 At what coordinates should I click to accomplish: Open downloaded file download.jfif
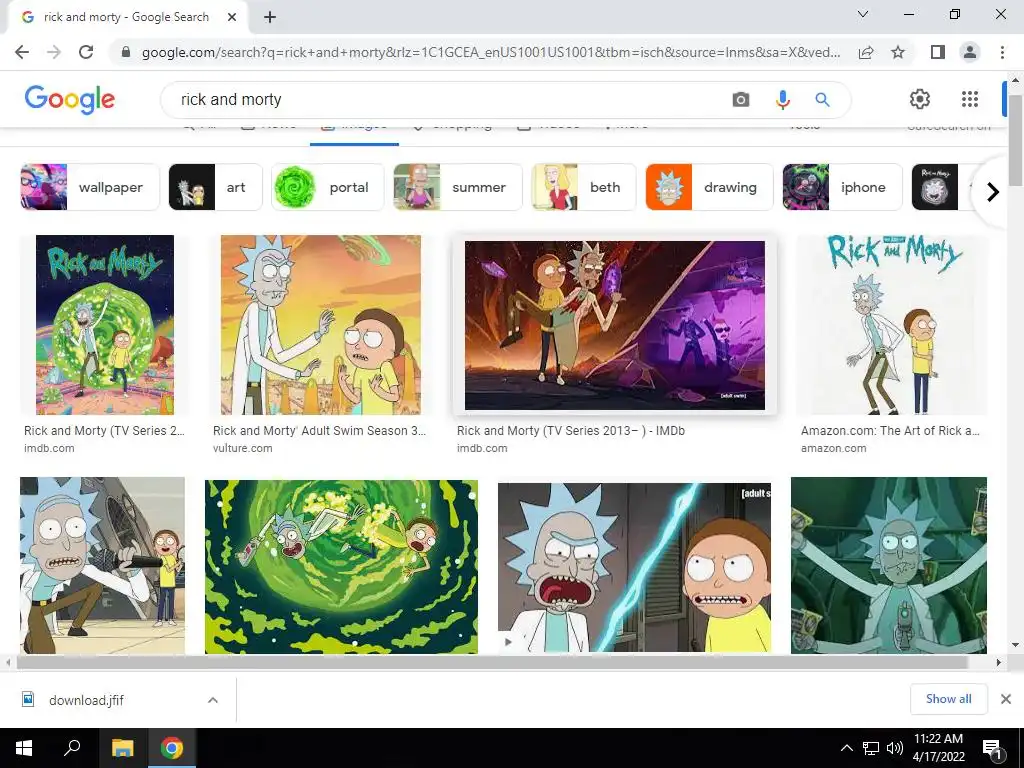[x=86, y=700]
